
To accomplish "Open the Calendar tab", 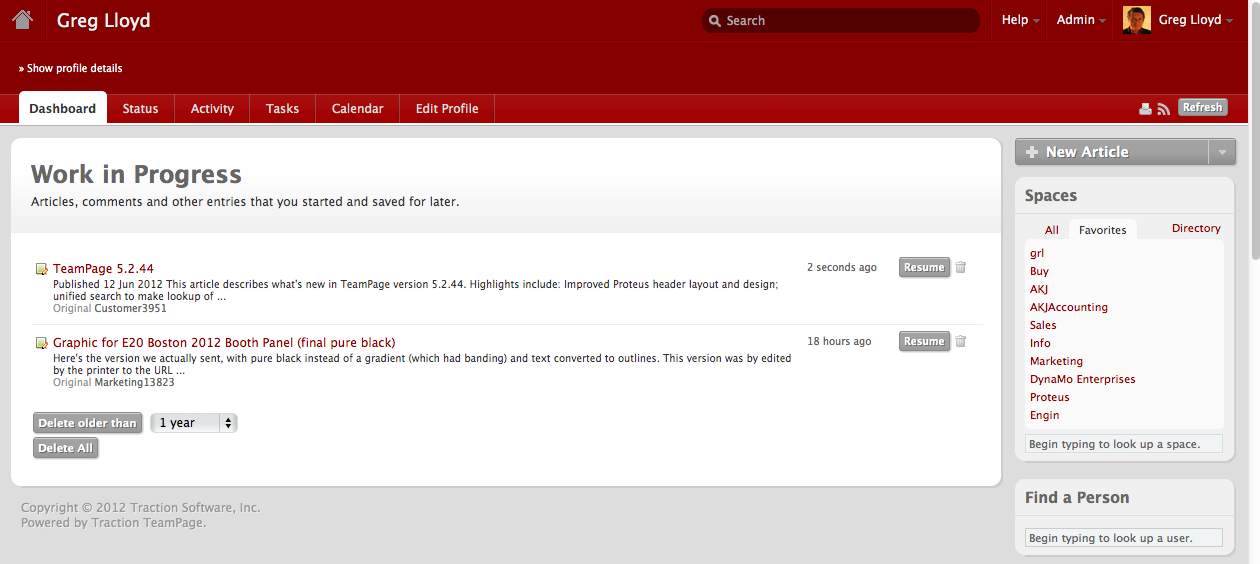I will point(357,109).
